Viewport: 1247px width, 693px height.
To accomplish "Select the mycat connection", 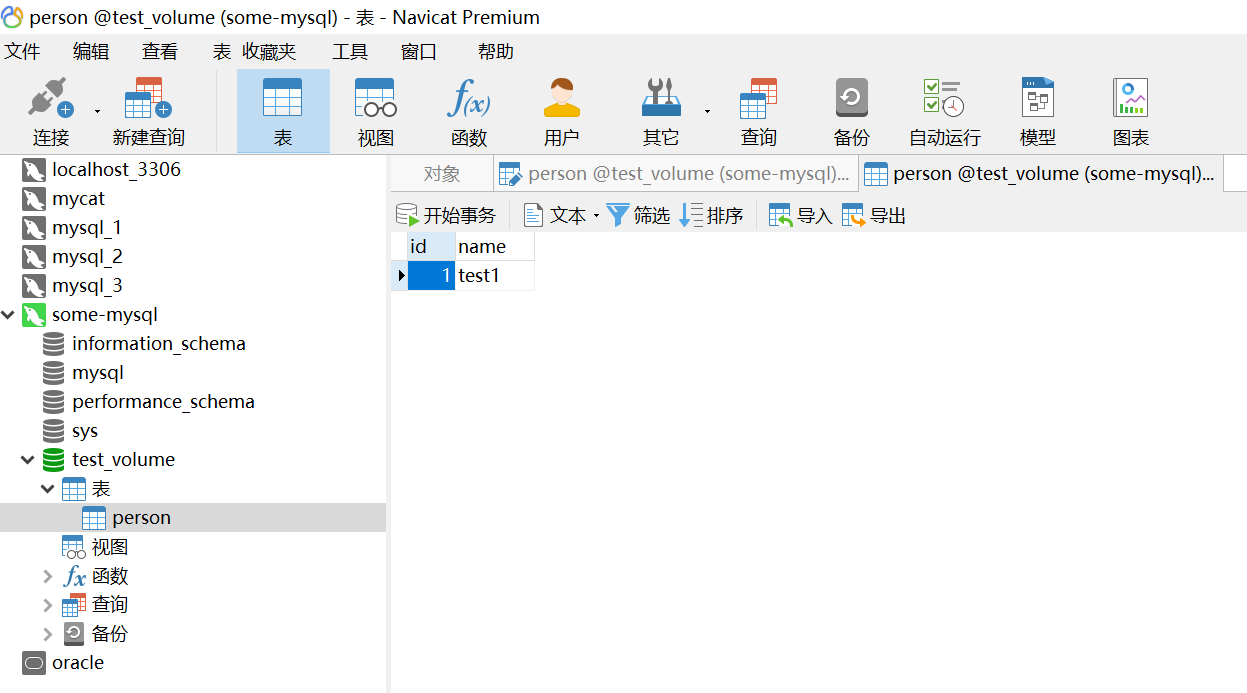I will [78, 198].
